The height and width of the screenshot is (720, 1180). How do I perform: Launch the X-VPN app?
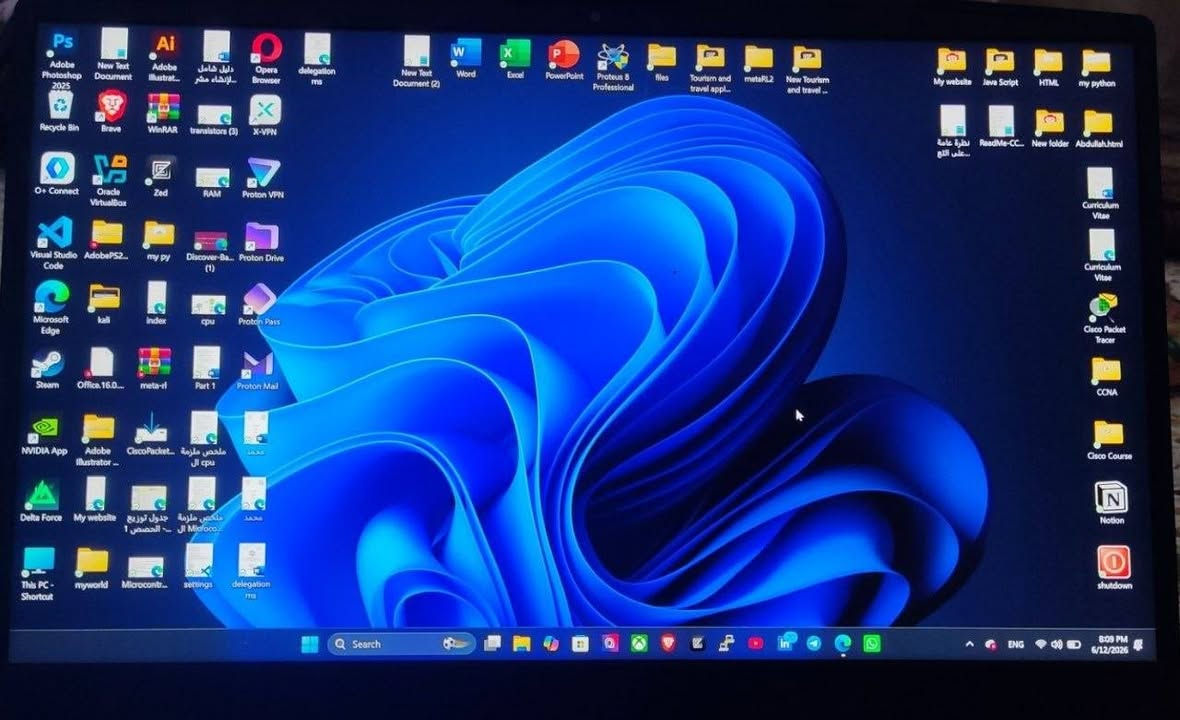(x=265, y=114)
